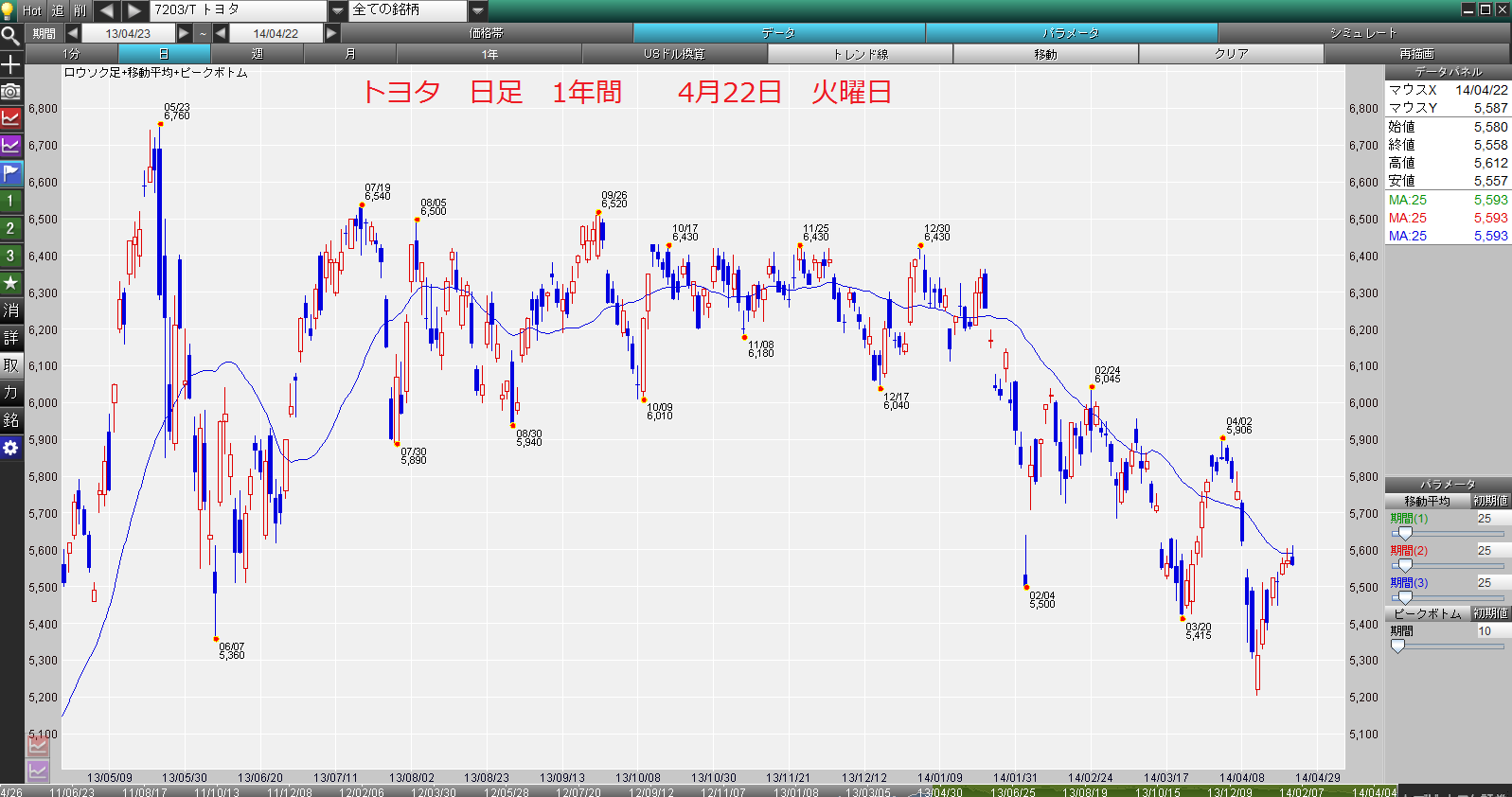
Task: Select the green preset 2 button
Action: pos(10,228)
